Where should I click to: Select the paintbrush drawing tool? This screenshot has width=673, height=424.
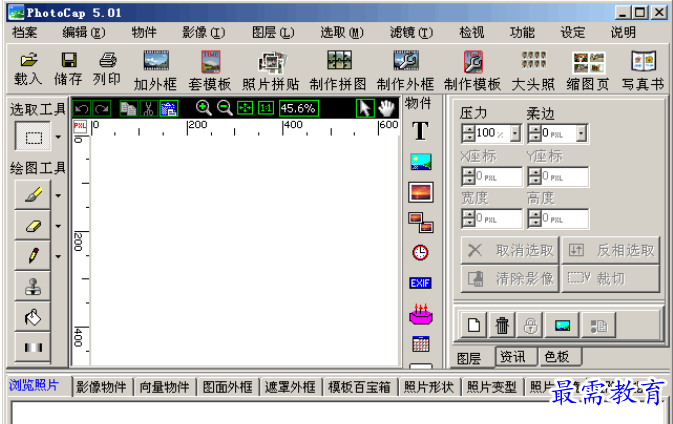point(33,195)
